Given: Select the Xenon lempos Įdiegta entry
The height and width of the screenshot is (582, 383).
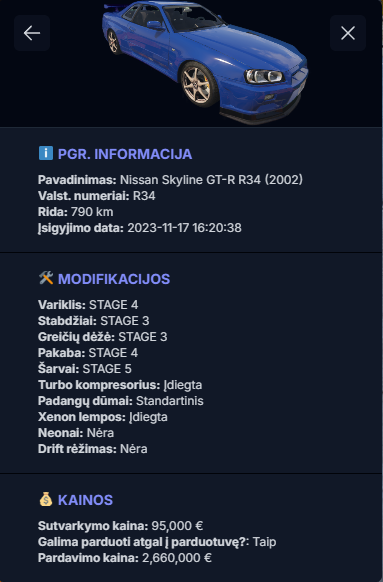Looking at the screenshot, I should (x=102, y=417).
